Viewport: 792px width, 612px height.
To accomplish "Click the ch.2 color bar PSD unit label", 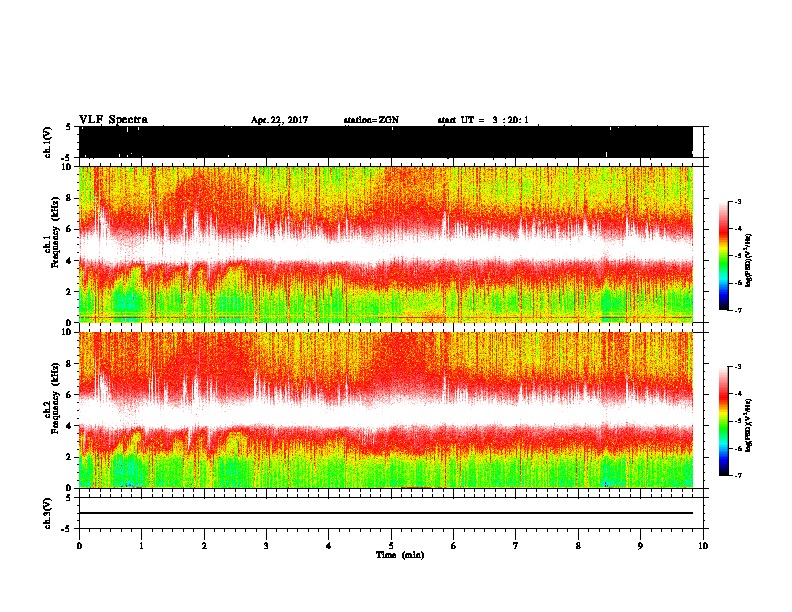I will [x=749, y=425].
